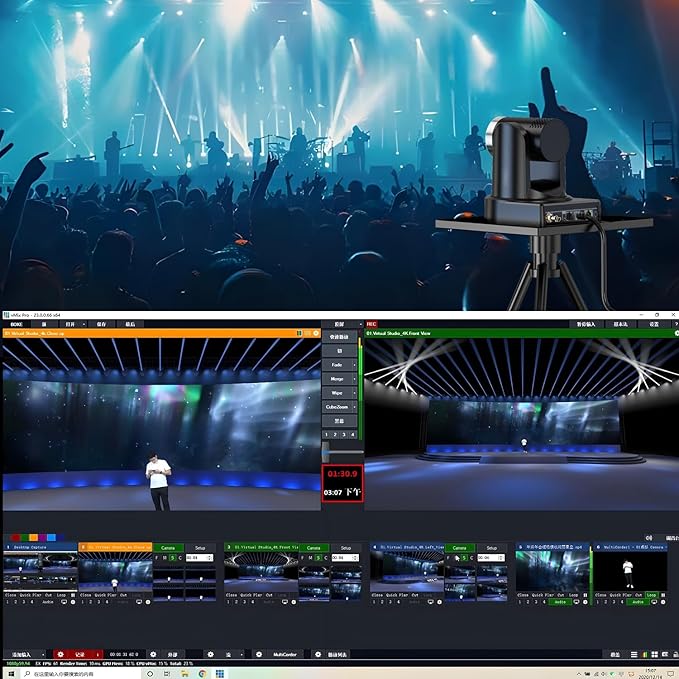Viewport: 679px width, 679px height.
Task: Open settings gear next to MultiCorder
Action: [x=258, y=654]
